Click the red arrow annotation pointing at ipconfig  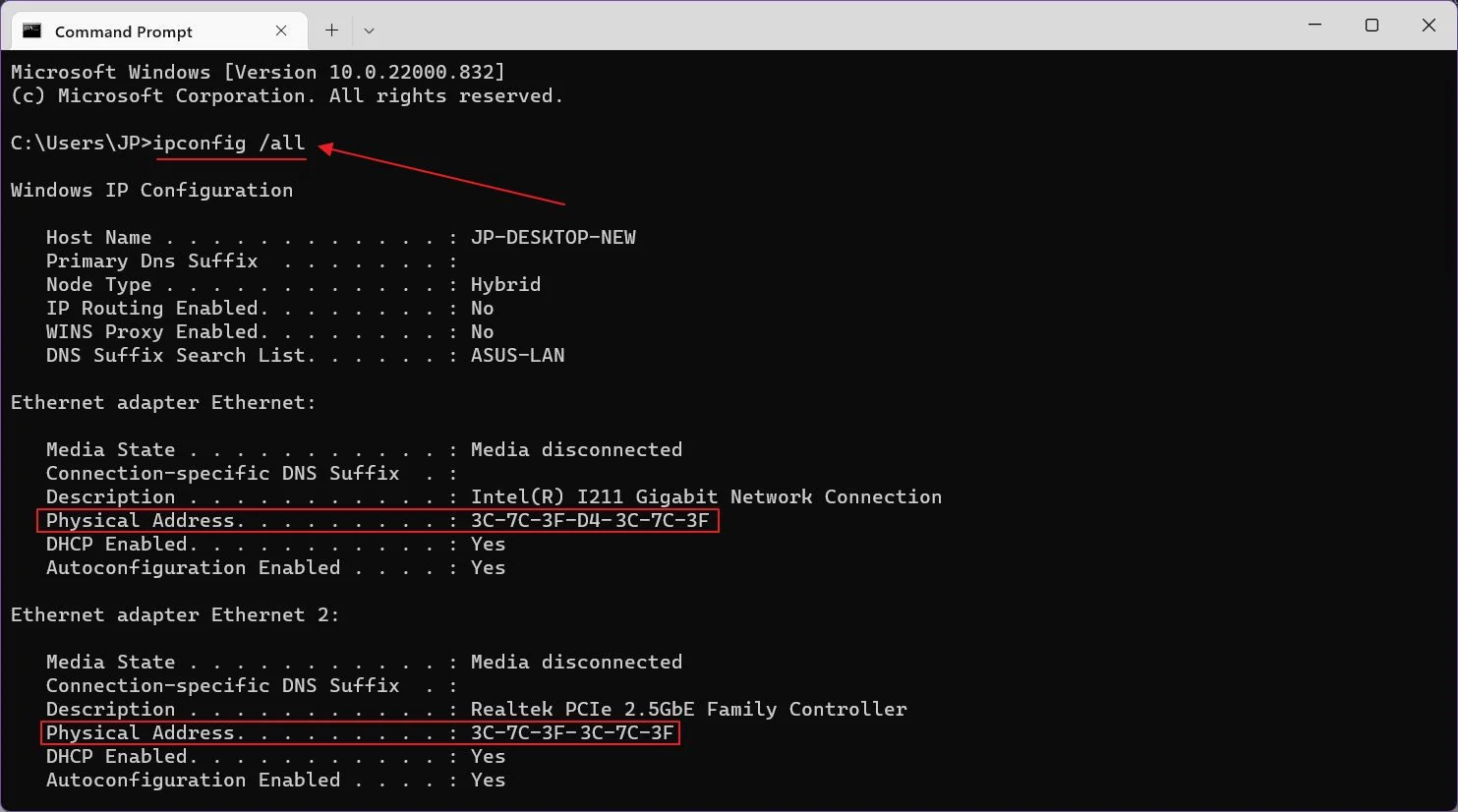click(442, 177)
